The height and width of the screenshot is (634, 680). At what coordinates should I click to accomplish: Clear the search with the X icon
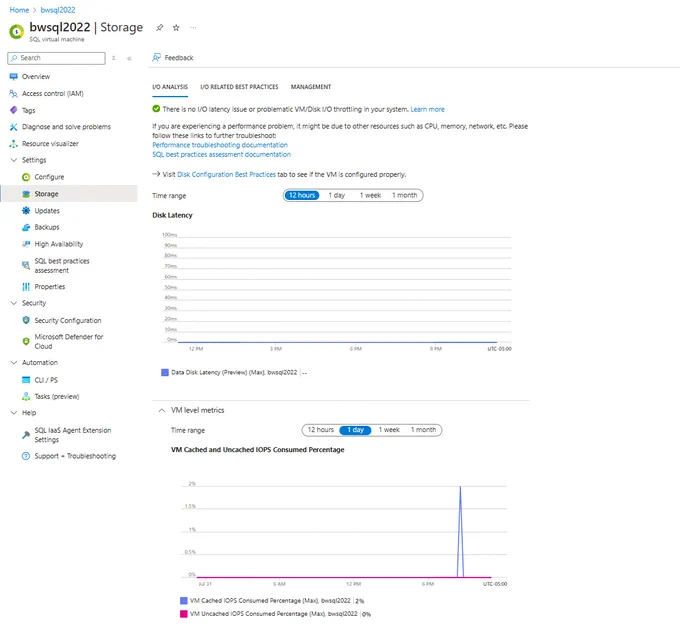[114, 58]
